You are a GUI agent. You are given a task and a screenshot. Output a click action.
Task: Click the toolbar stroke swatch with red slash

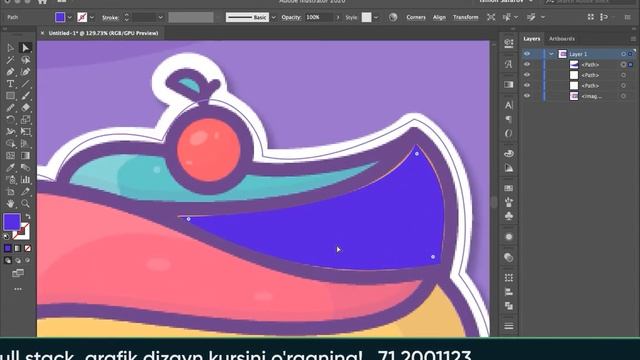tap(22, 231)
